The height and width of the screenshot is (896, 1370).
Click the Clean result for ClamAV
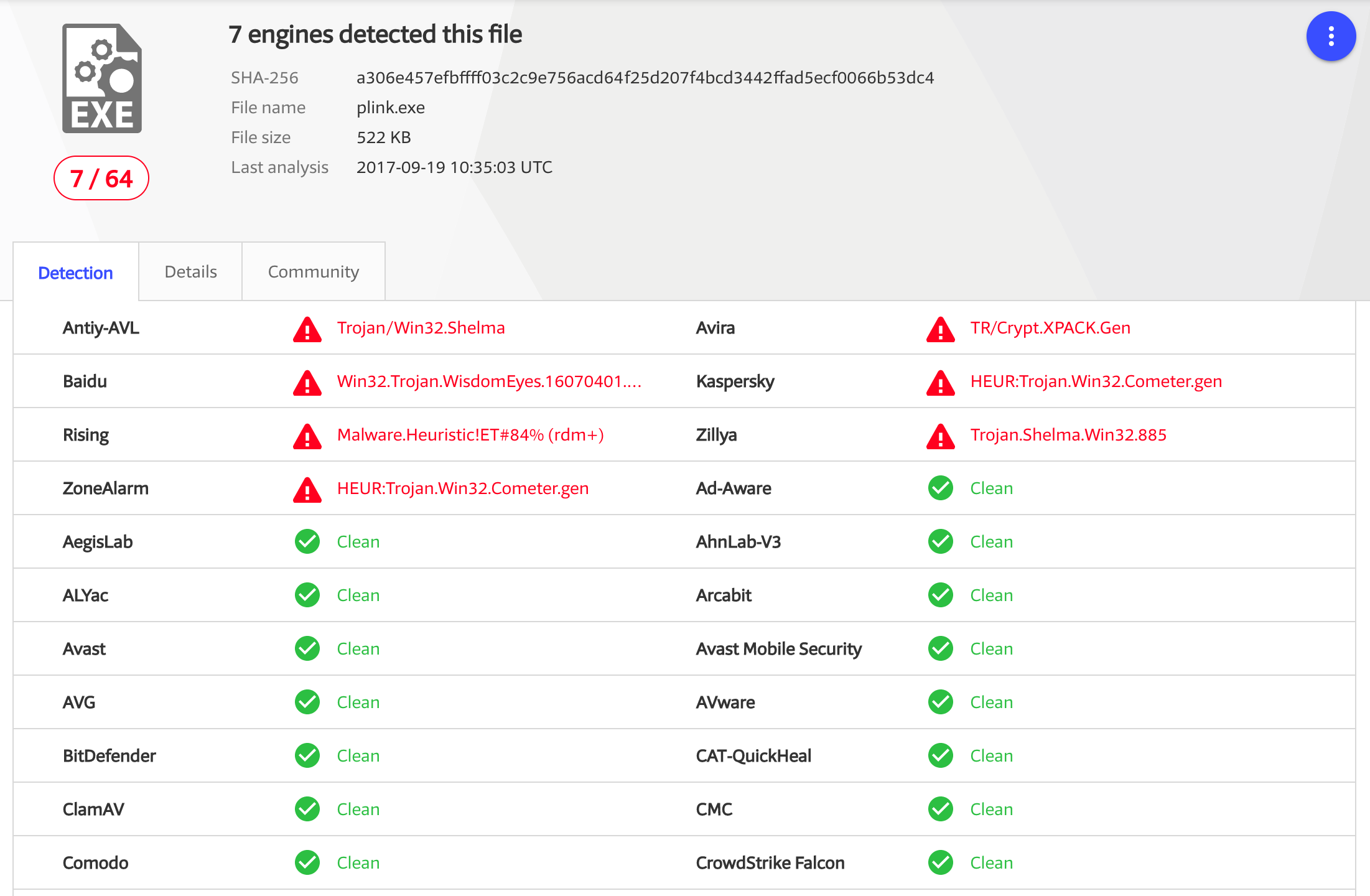[358, 810]
